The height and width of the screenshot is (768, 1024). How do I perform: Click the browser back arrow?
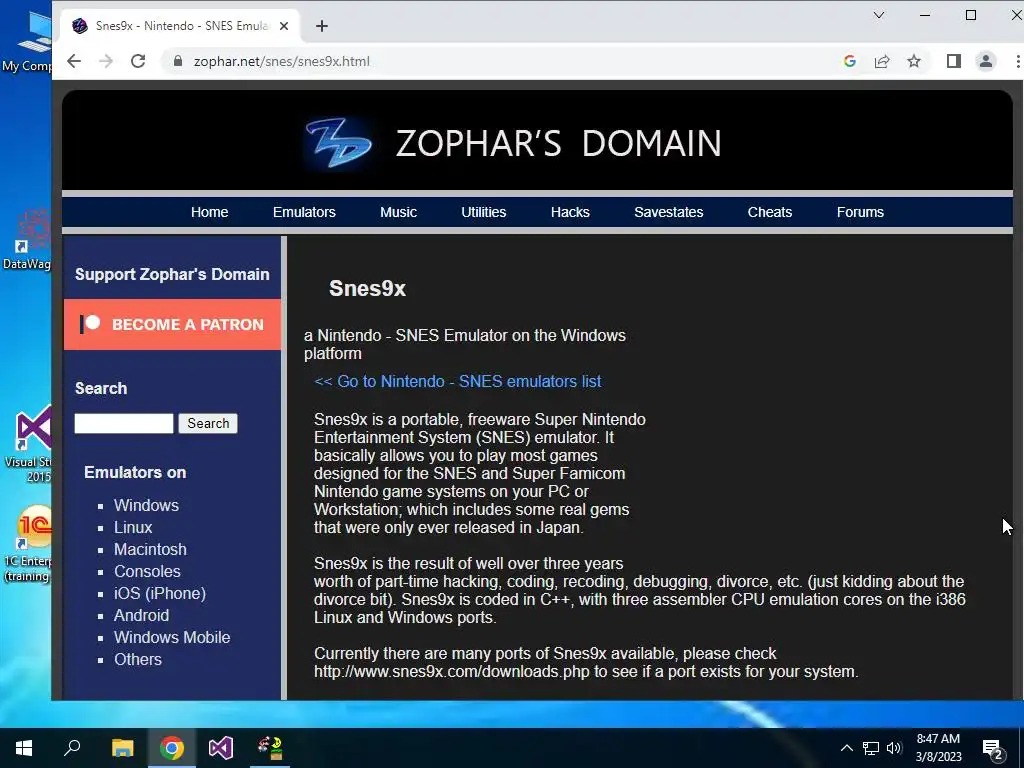[74, 61]
